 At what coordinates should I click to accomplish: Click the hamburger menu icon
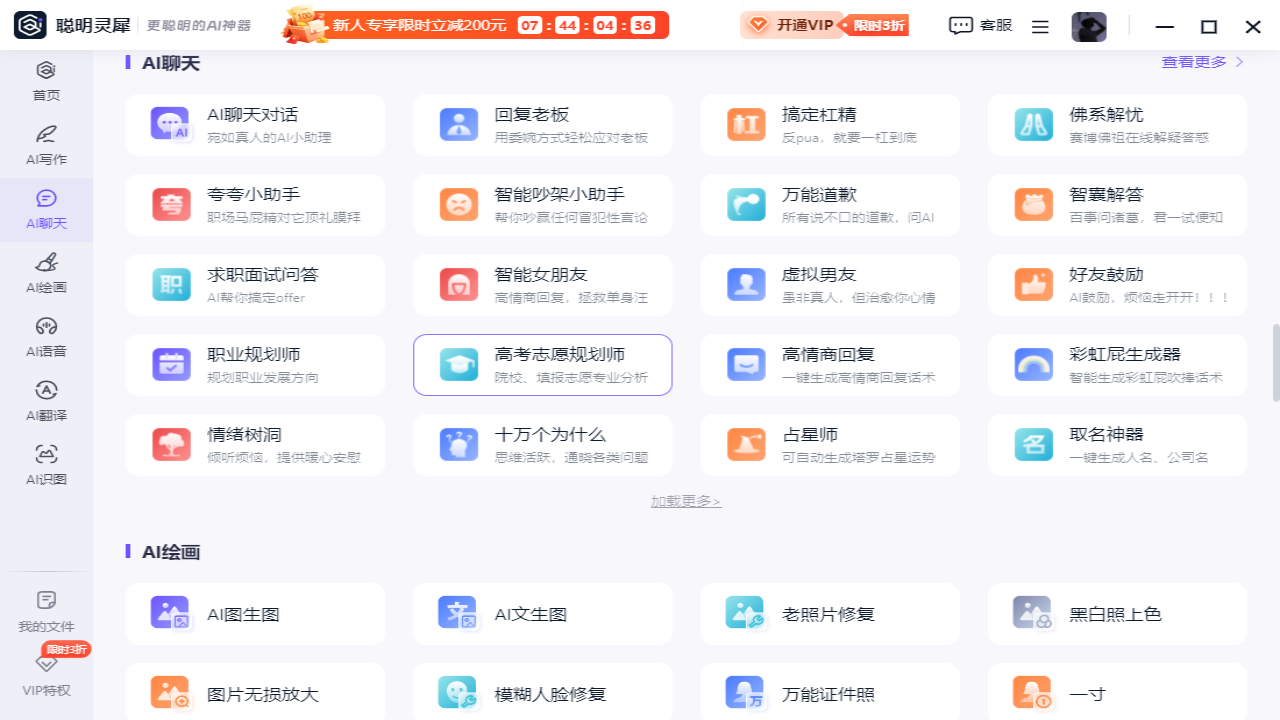1040,27
